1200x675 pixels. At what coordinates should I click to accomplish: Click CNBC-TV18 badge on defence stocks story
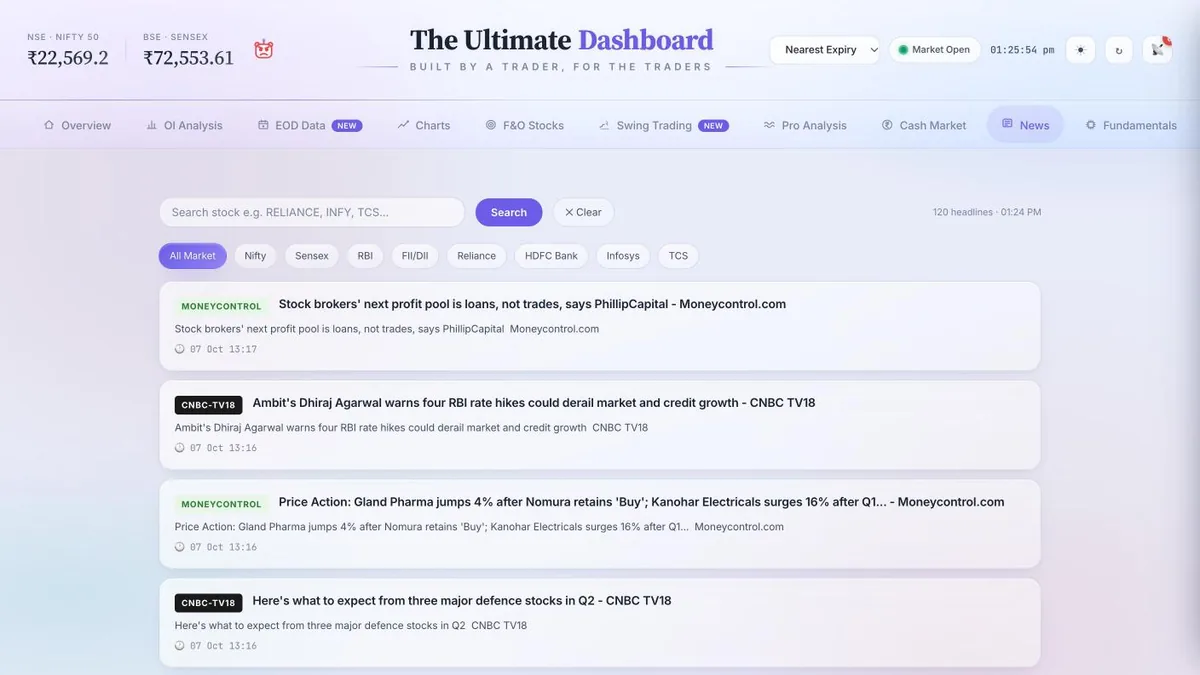[x=208, y=603]
